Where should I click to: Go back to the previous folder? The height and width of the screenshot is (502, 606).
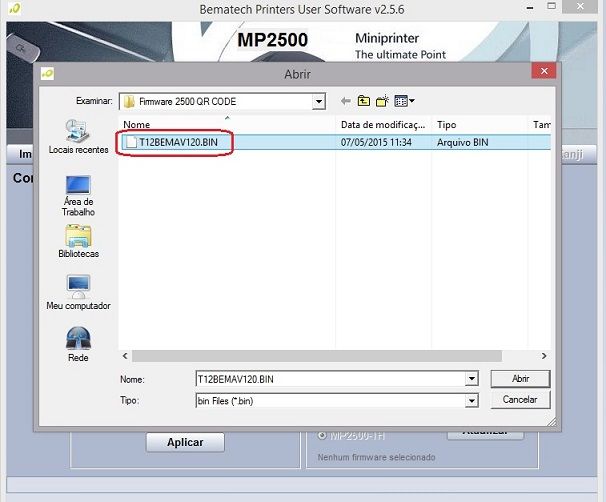tap(346, 101)
